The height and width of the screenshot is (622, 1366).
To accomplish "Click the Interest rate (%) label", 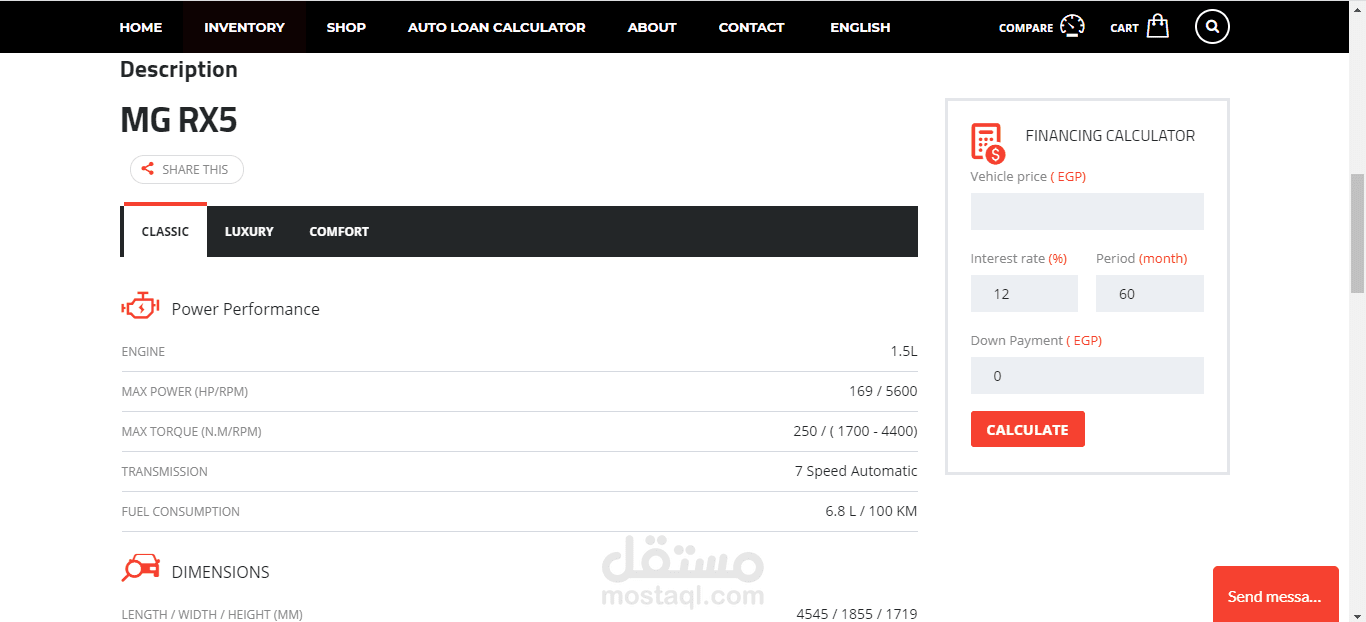I will click(1018, 258).
